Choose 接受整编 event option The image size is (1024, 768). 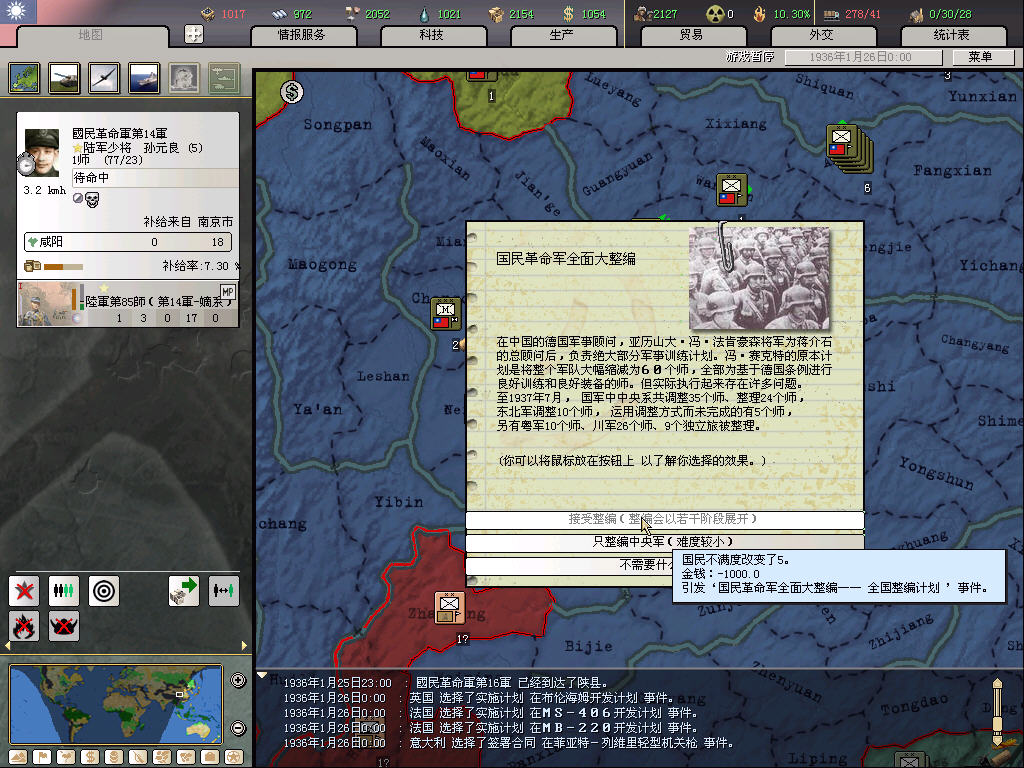pos(664,519)
